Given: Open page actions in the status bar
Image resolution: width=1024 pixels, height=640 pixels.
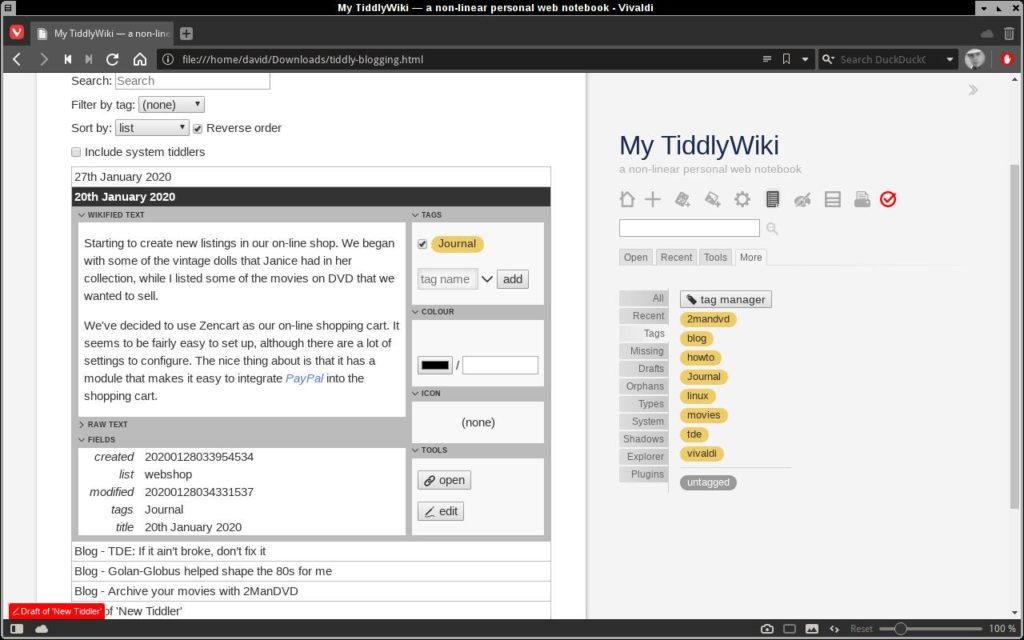Looking at the screenshot, I should click(x=834, y=629).
